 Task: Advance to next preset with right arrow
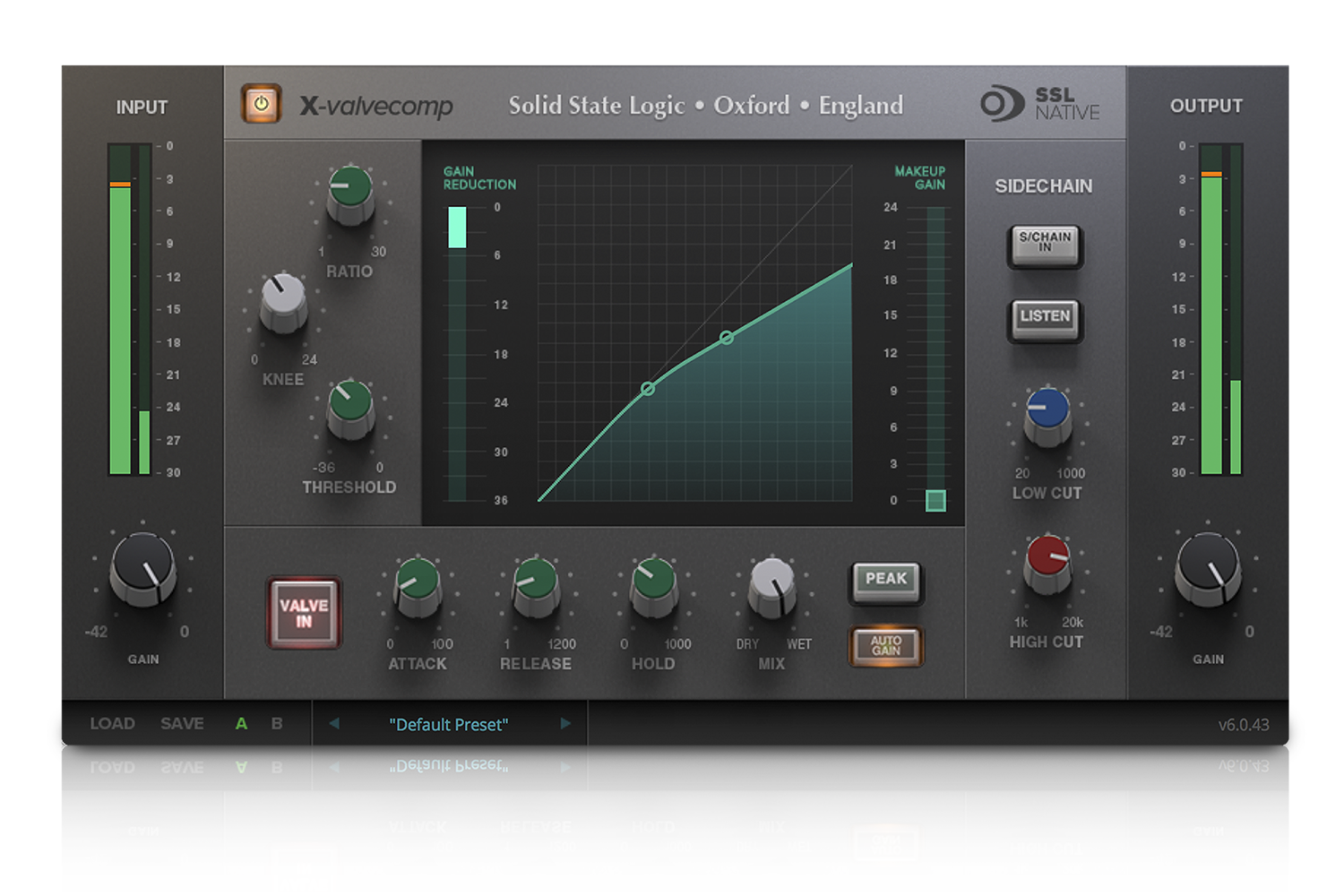coord(565,724)
